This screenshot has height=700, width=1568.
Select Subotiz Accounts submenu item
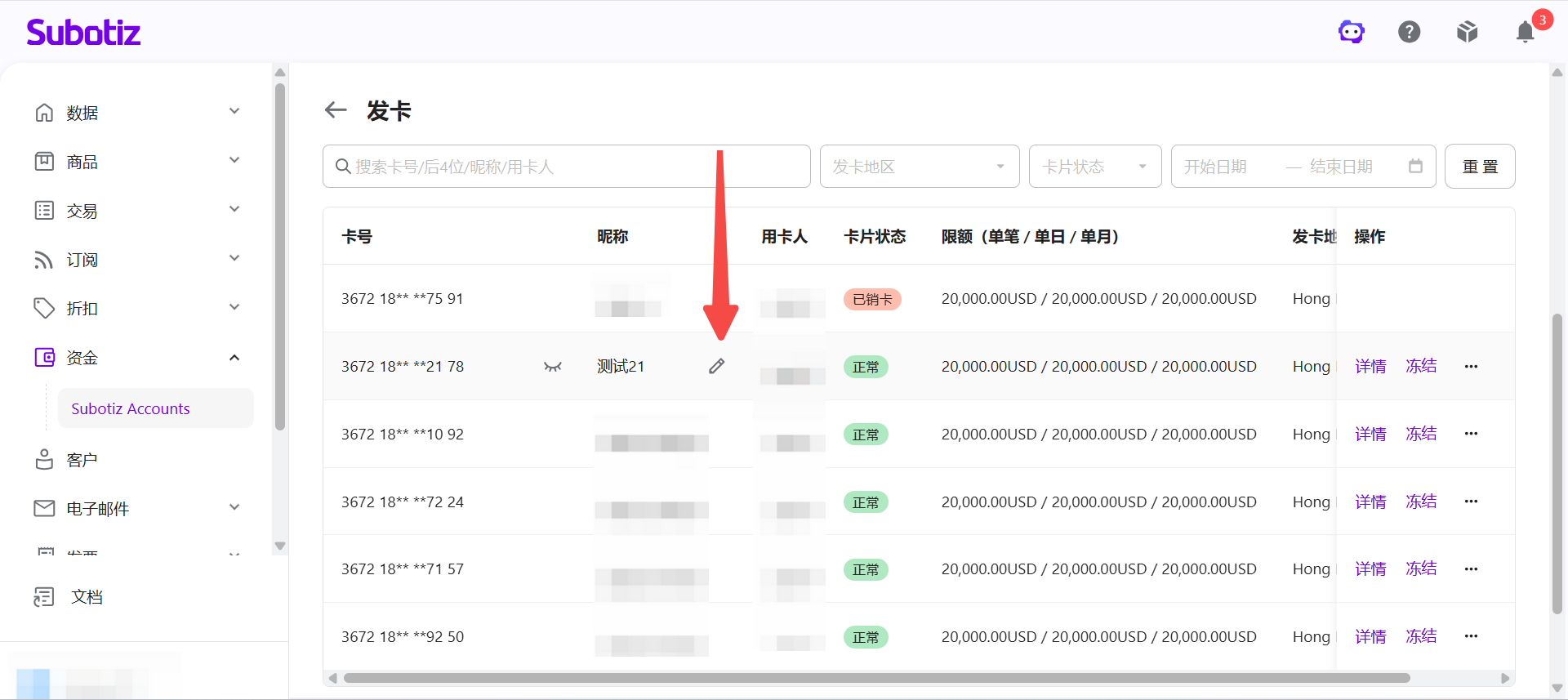(x=155, y=408)
